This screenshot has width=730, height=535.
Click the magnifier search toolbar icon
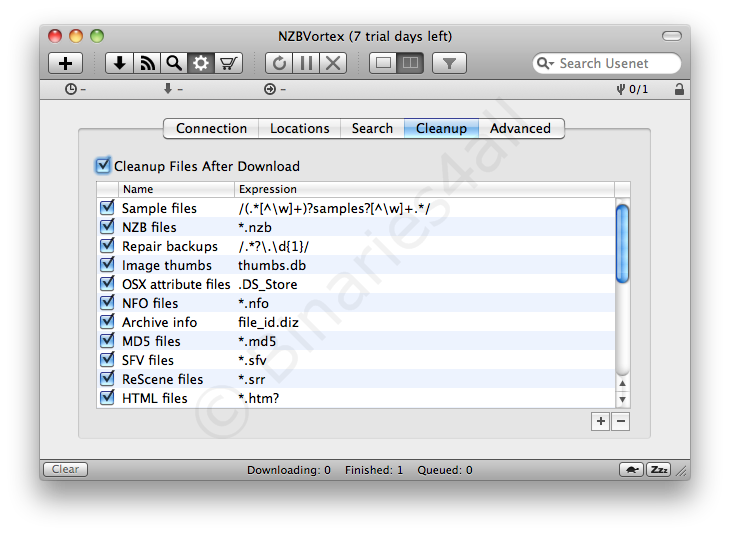pyautogui.click(x=174, y=63)
